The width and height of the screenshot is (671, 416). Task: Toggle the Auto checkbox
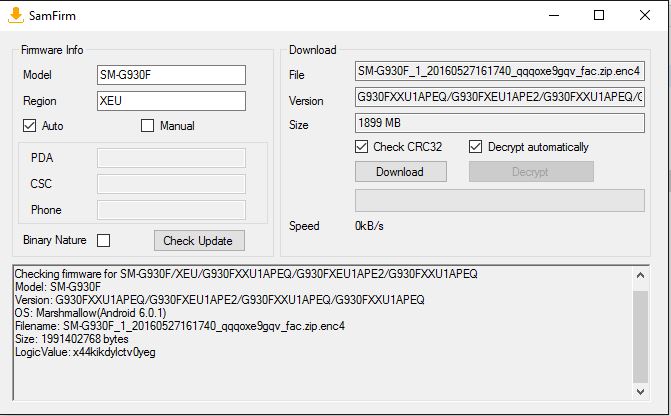pyautogui.click(x=30, y=126)
